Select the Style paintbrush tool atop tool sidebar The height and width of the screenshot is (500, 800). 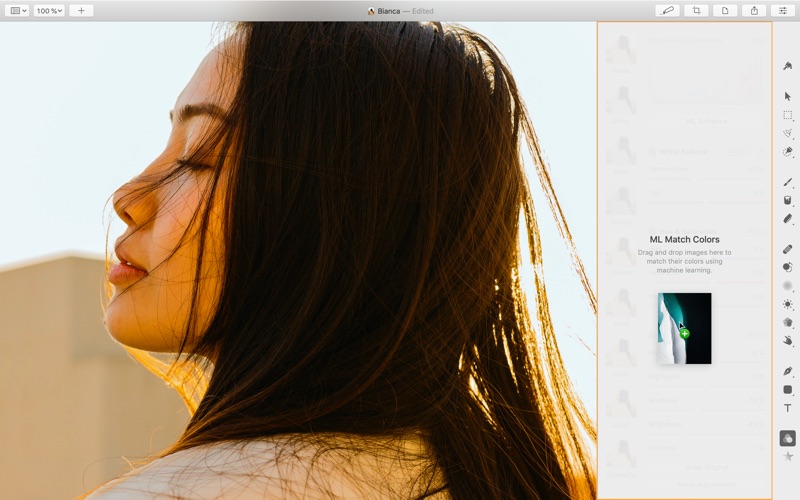point(788,66)
